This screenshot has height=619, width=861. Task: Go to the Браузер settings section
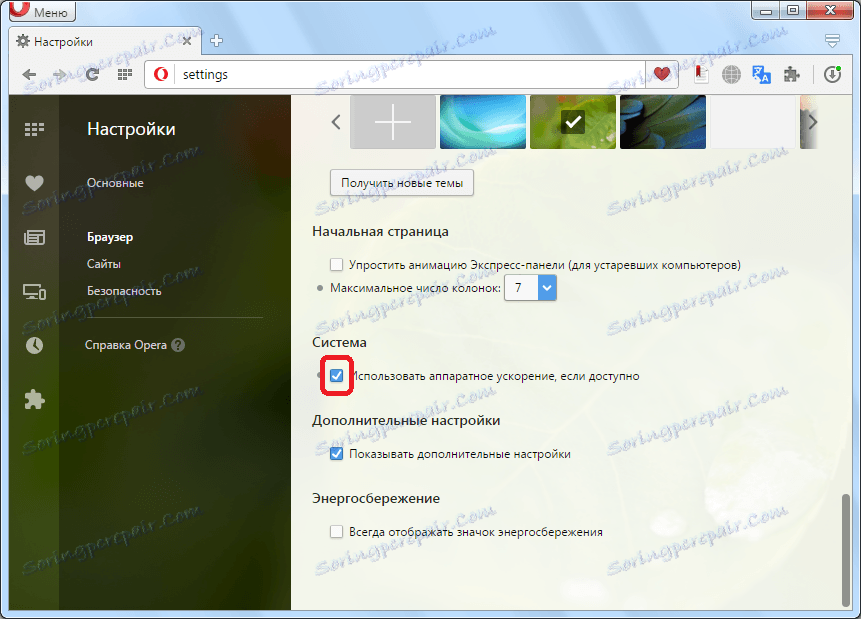coord(110,237)
